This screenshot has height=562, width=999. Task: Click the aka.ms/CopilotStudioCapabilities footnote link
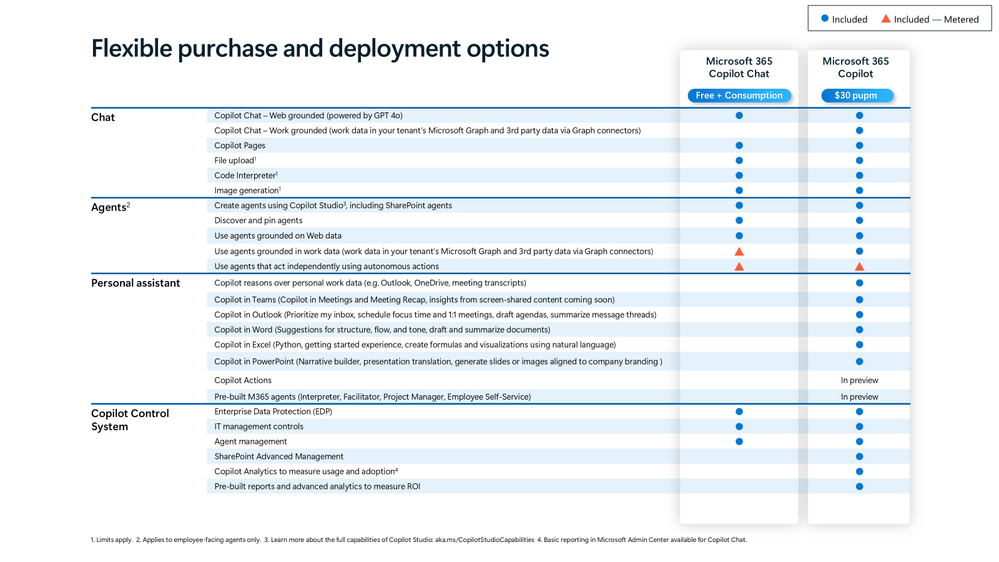click(485, 540)
